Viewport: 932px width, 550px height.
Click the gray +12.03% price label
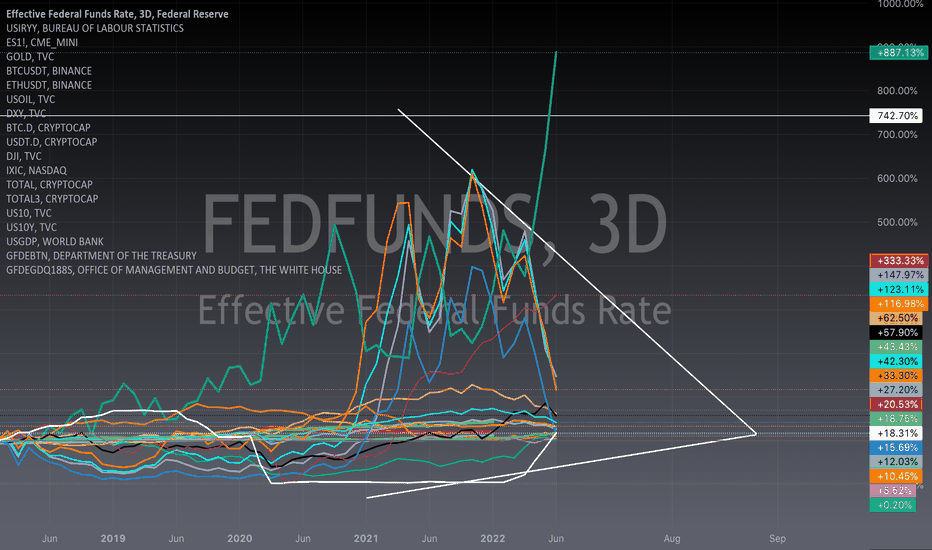[896, 461]
